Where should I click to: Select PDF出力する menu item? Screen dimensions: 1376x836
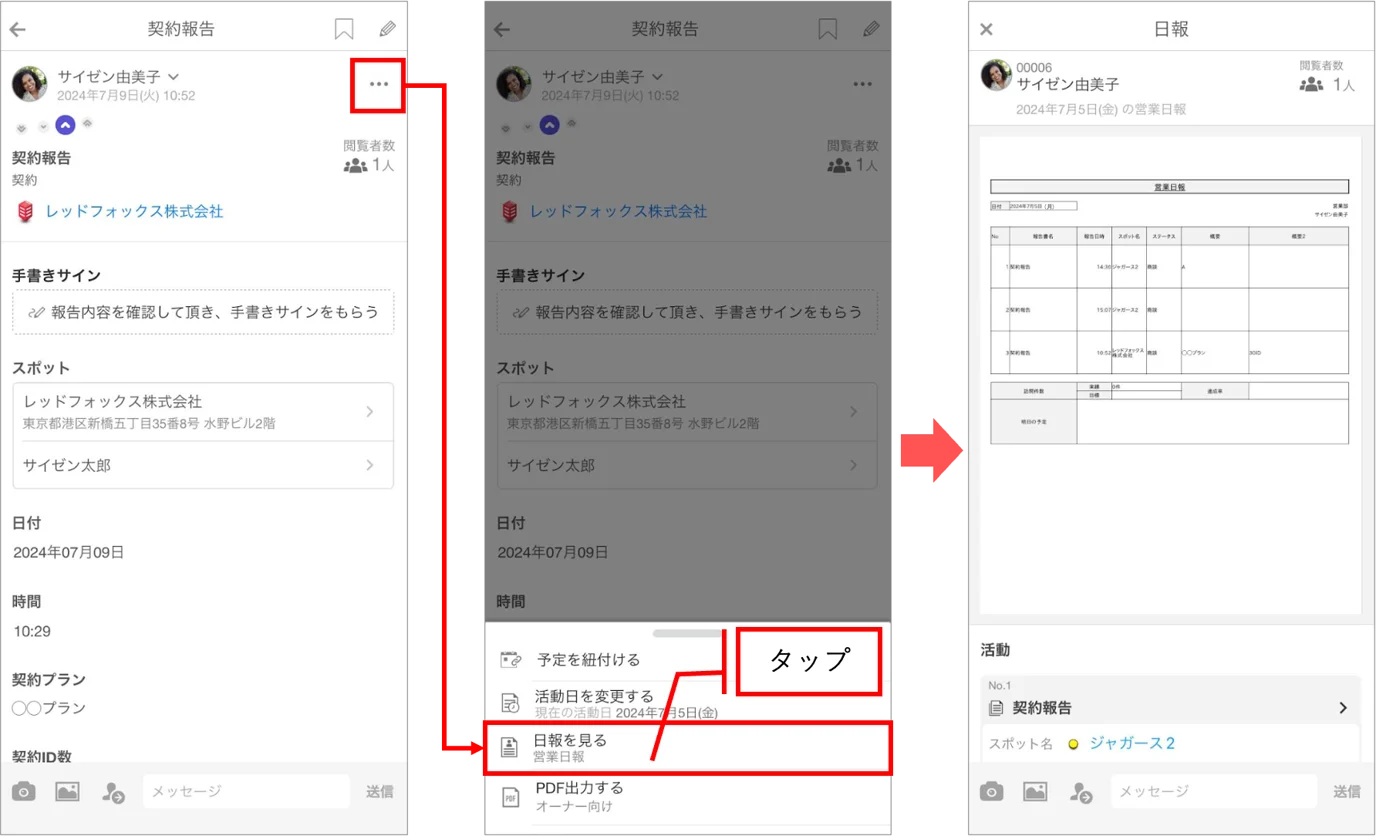tap(688, 797)
